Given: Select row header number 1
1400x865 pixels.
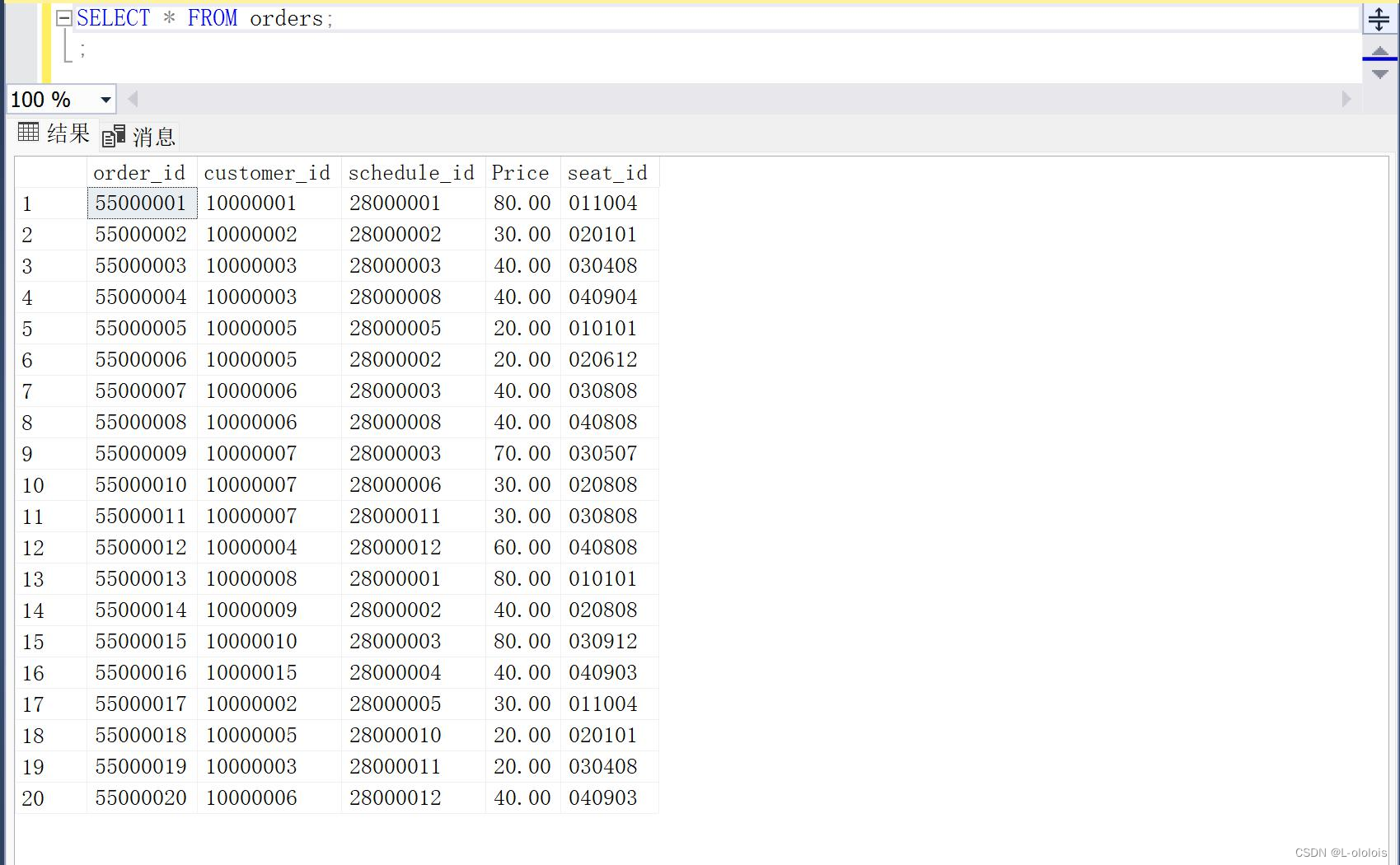Looking at the screenshot, I should tap(50, 203).
